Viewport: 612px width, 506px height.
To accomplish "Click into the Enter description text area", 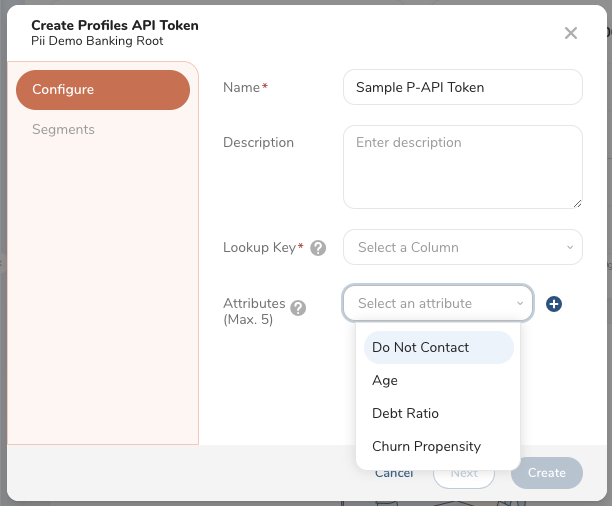I will [463, 167].
